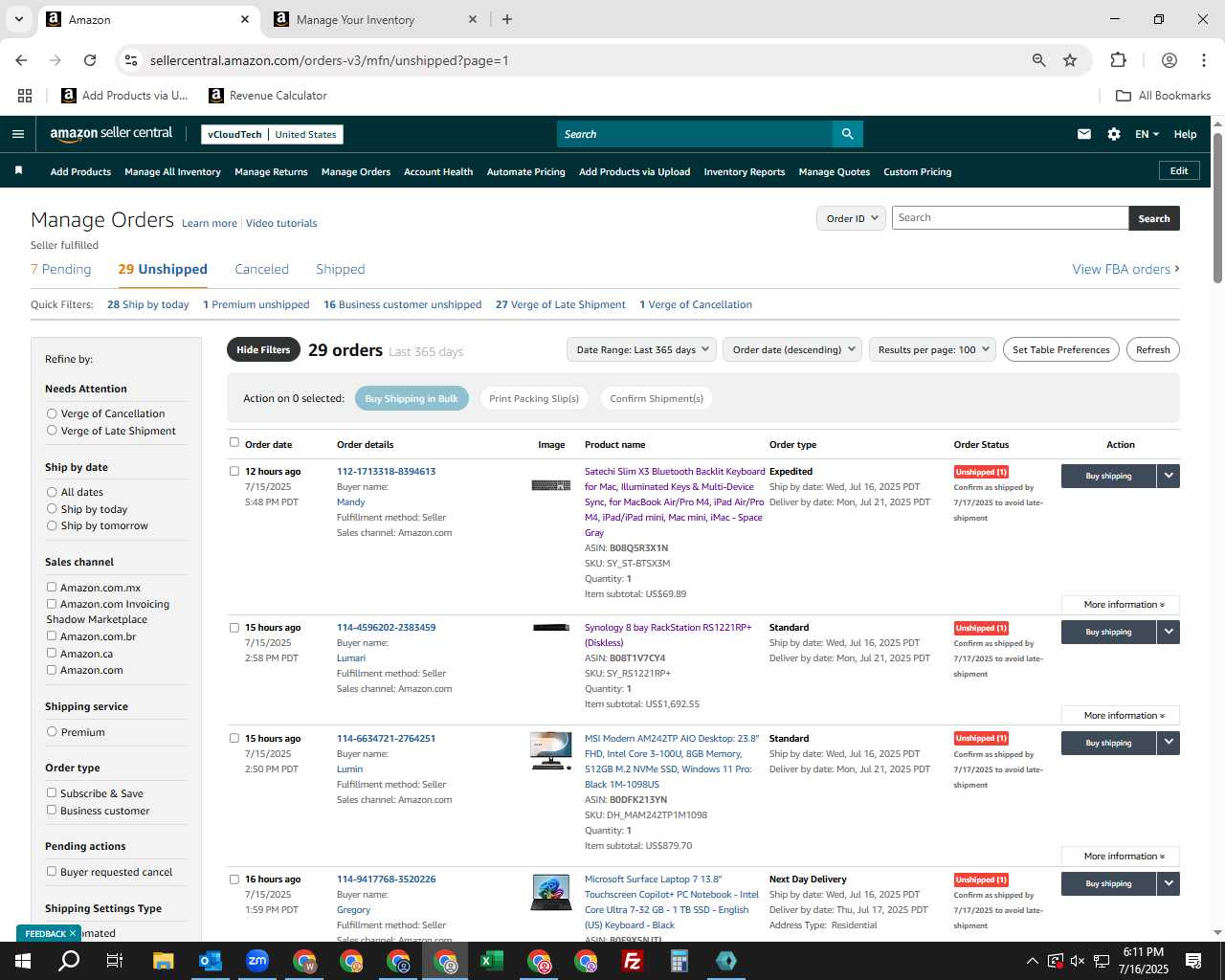Open the browser extensions puzzle icon

(x=1118, y=60)
